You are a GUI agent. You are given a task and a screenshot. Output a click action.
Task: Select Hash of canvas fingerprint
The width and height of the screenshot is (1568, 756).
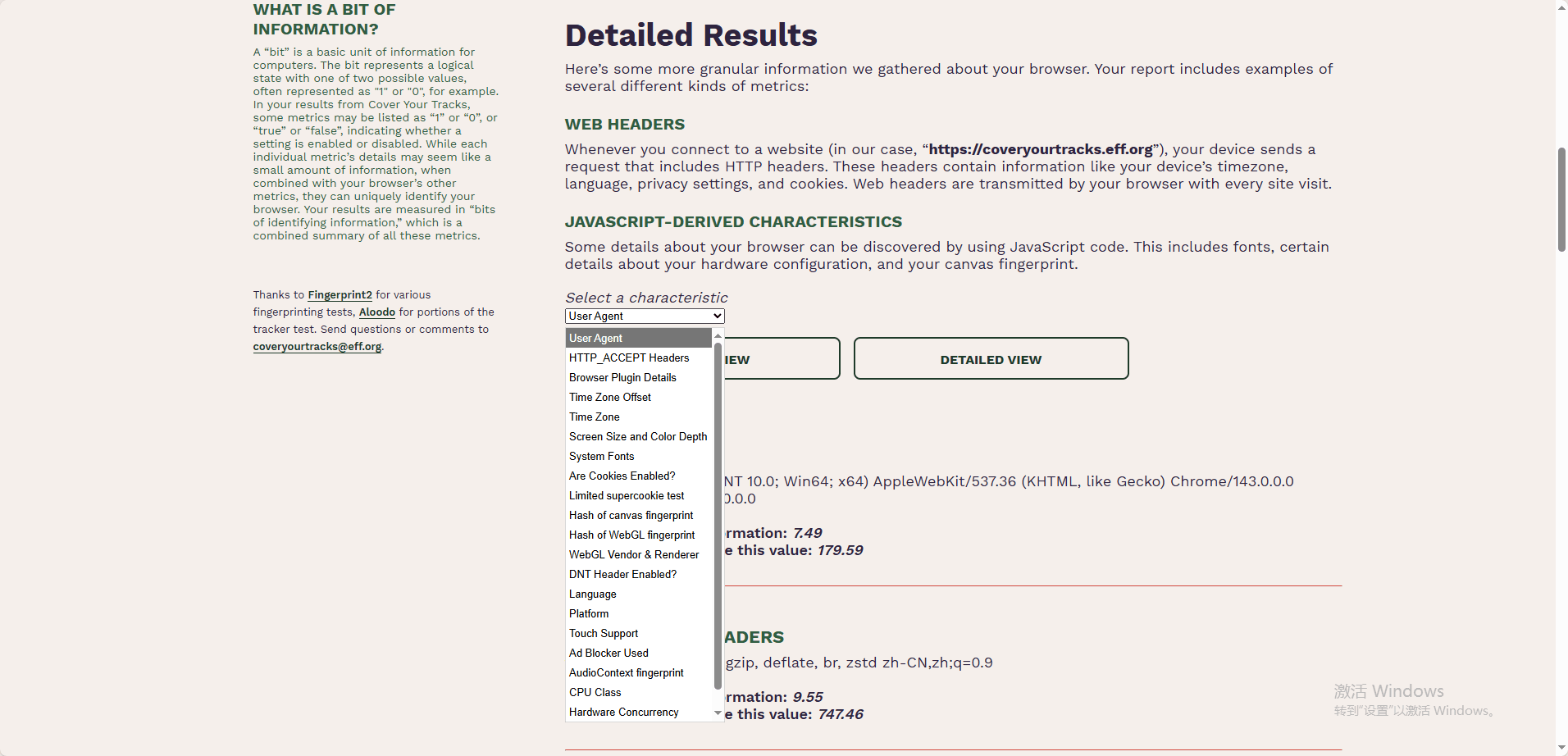631,516
